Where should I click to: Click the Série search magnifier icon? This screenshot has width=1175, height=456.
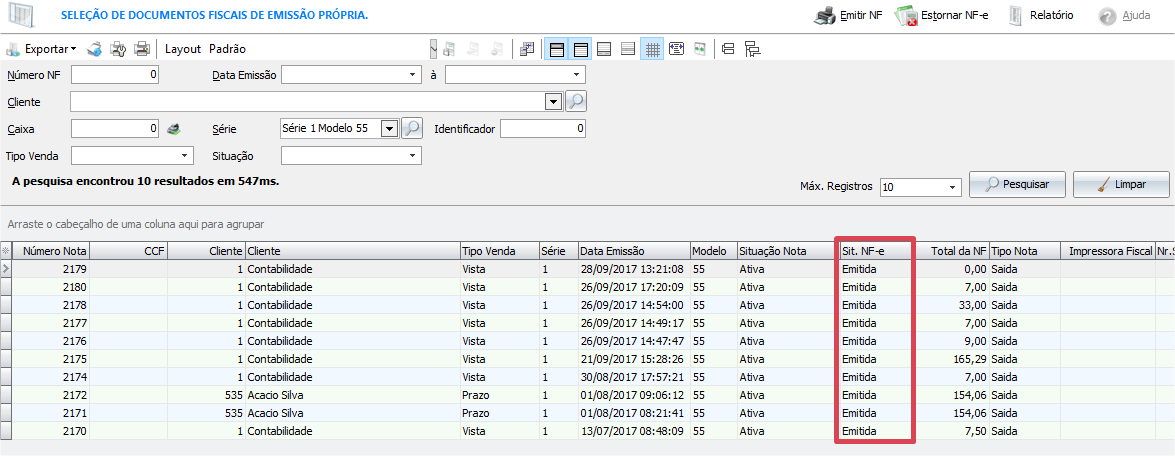(x=411, y=129)
